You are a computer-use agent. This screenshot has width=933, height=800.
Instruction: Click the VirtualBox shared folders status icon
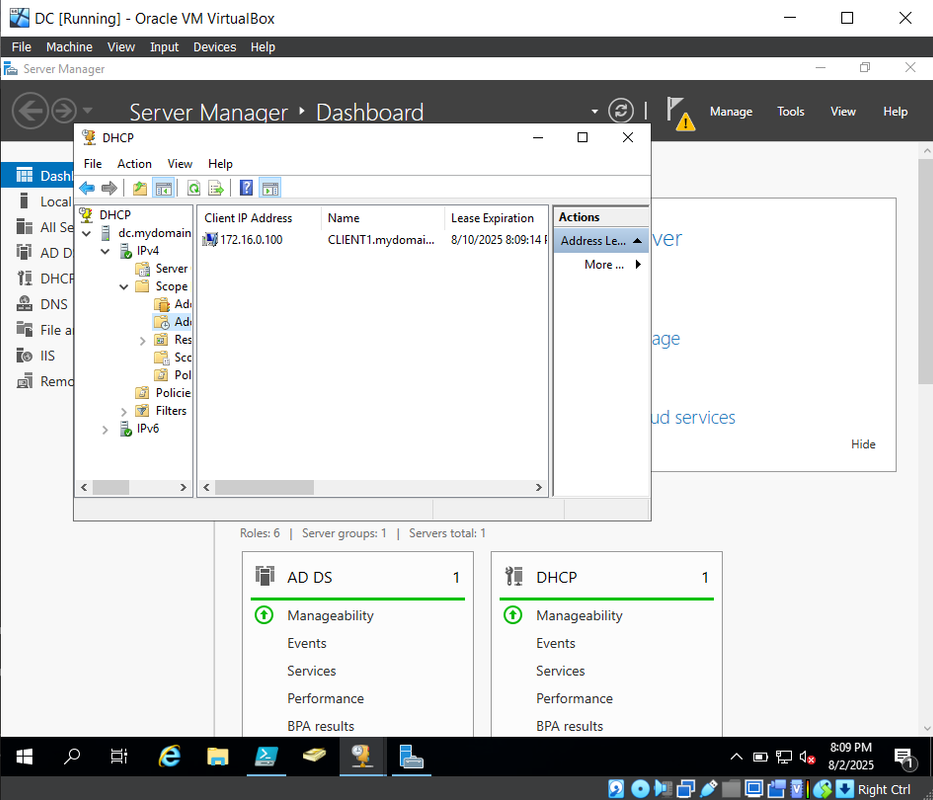pyautogui.click(x=731, y=789)
